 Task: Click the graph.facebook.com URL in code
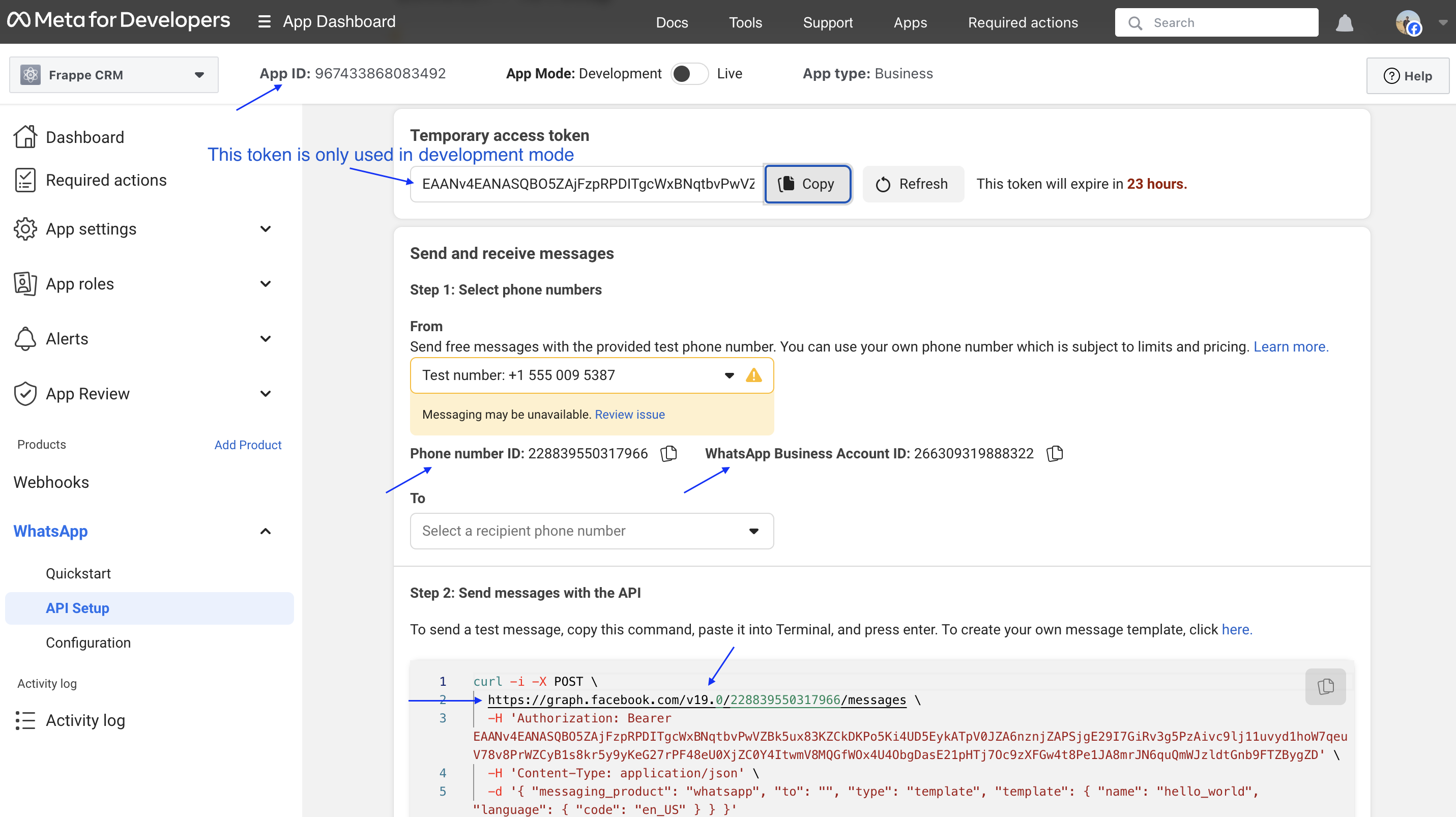(697, 700)
